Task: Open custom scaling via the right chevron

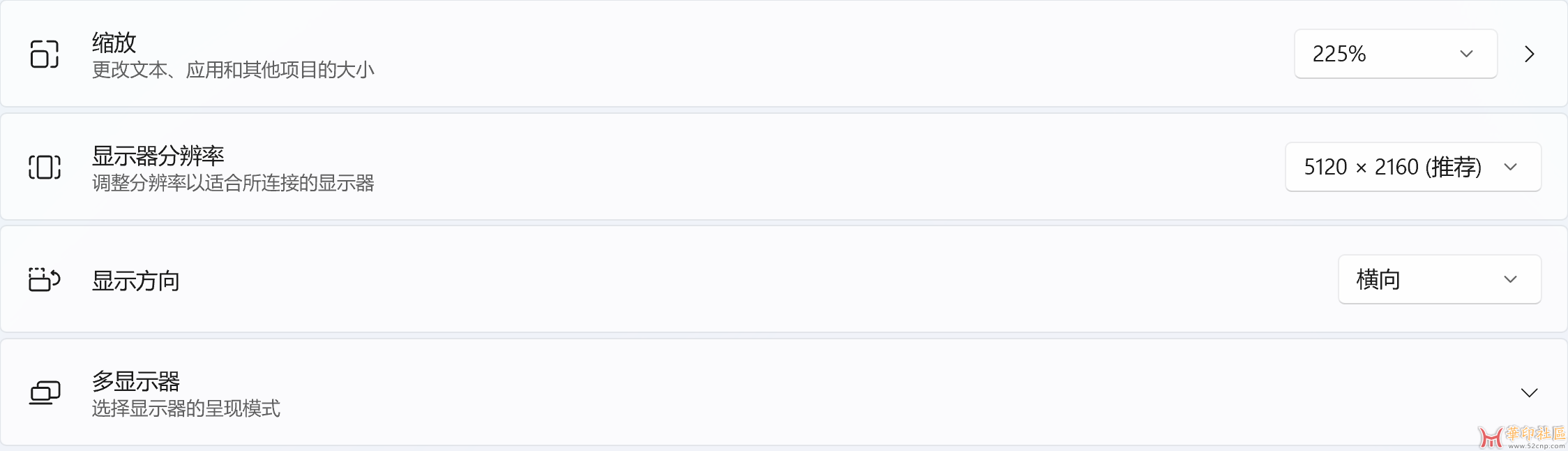Action: click(x=1530, y=54)
